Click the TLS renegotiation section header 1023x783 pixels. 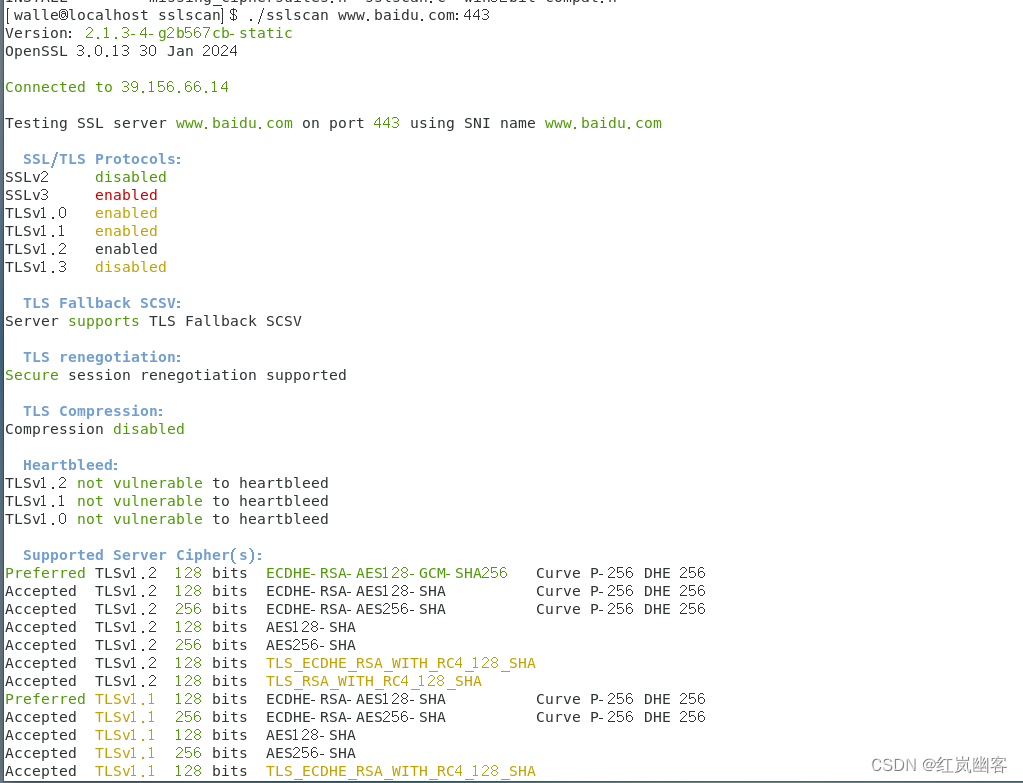coord(103,357)
